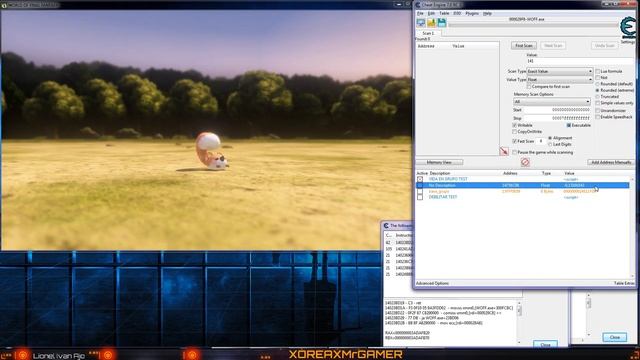Open the process list computer icon
Screen dimensions: 640x360
tap(421, 22)
